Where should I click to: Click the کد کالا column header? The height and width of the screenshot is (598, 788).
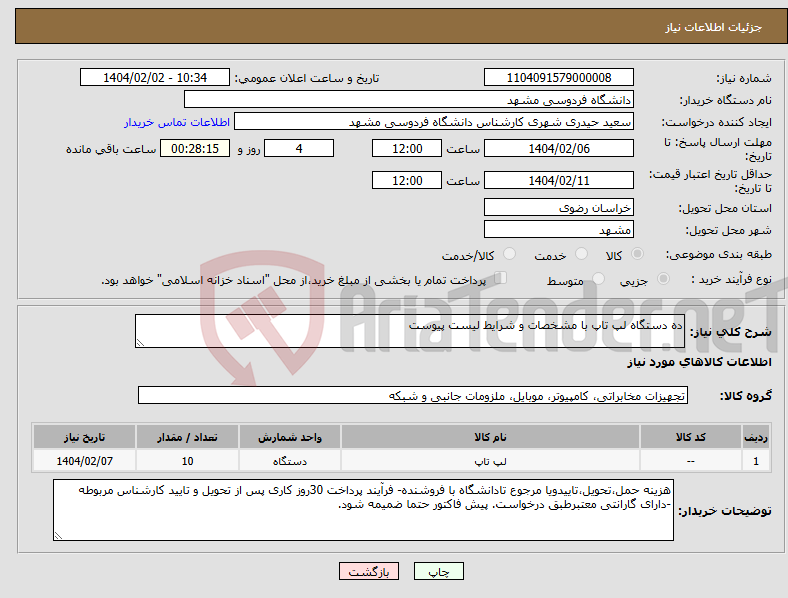pos(691,437)
